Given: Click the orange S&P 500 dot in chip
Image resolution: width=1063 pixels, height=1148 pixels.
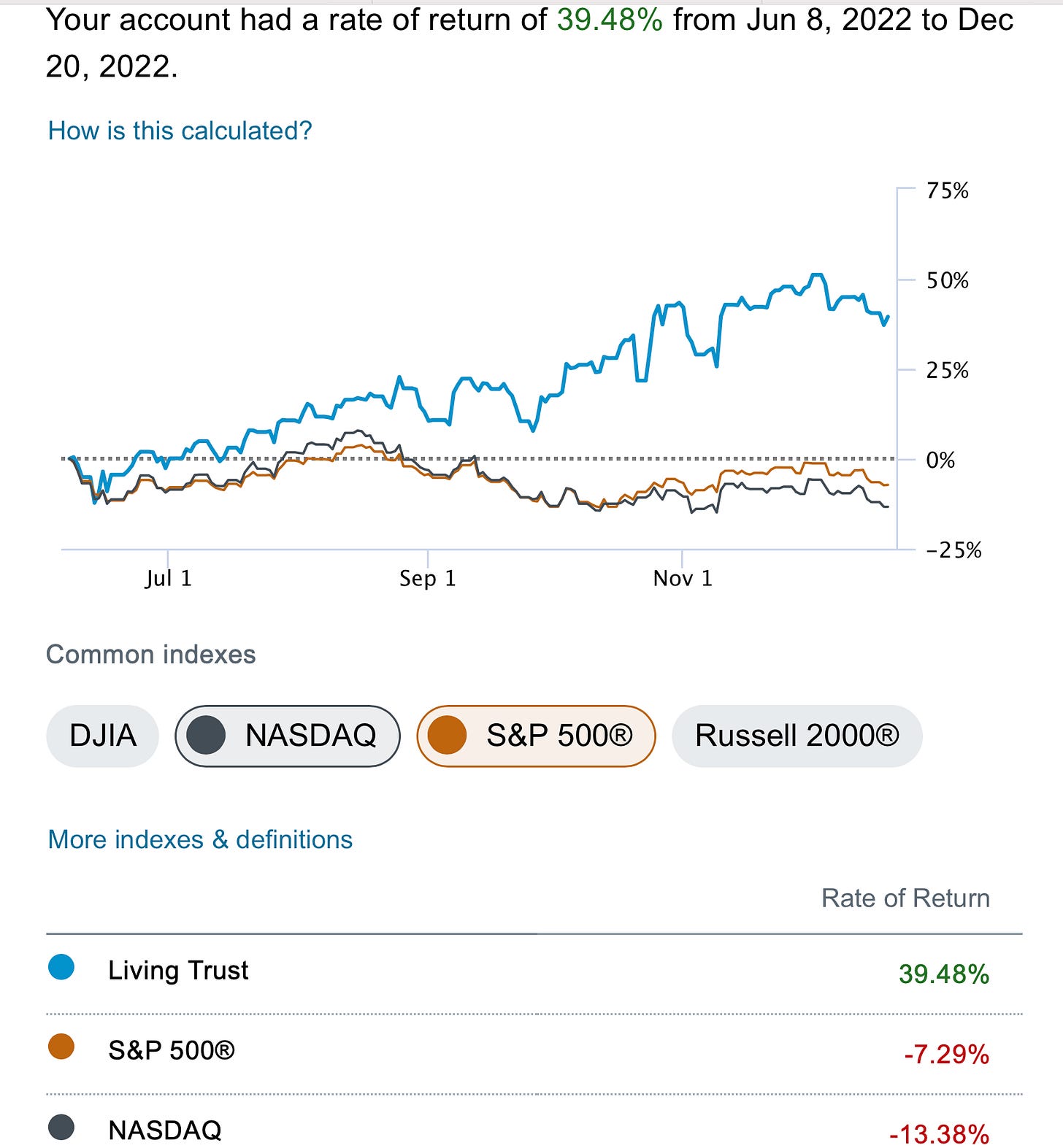Looking at the screenshot, I should (x=447, y=735).
